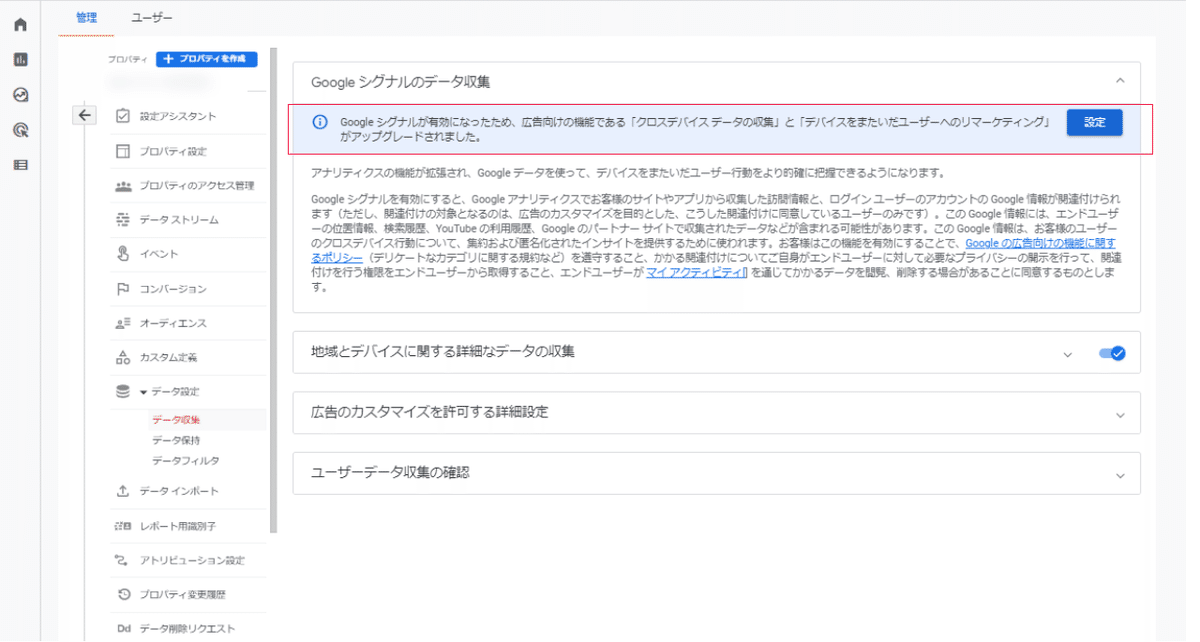
Task: Click the プロパティ設定 layout icon
Action: pos(123,151)
